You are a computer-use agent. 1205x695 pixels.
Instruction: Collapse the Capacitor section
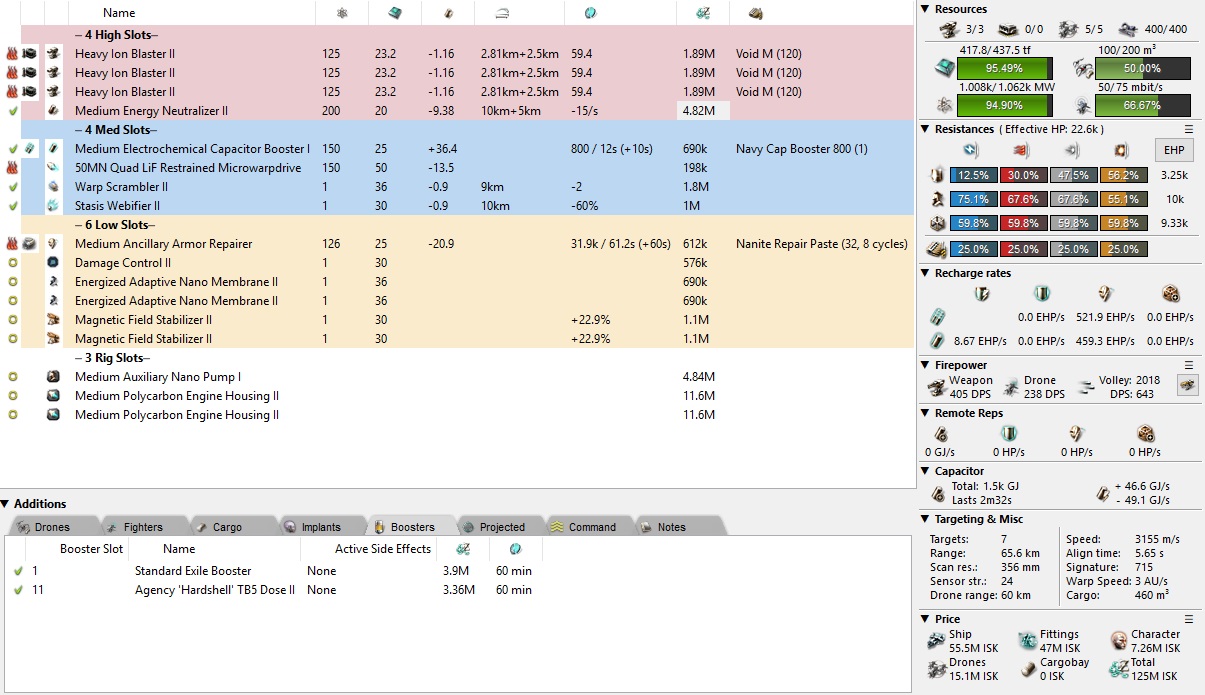[x=925, y=471]
